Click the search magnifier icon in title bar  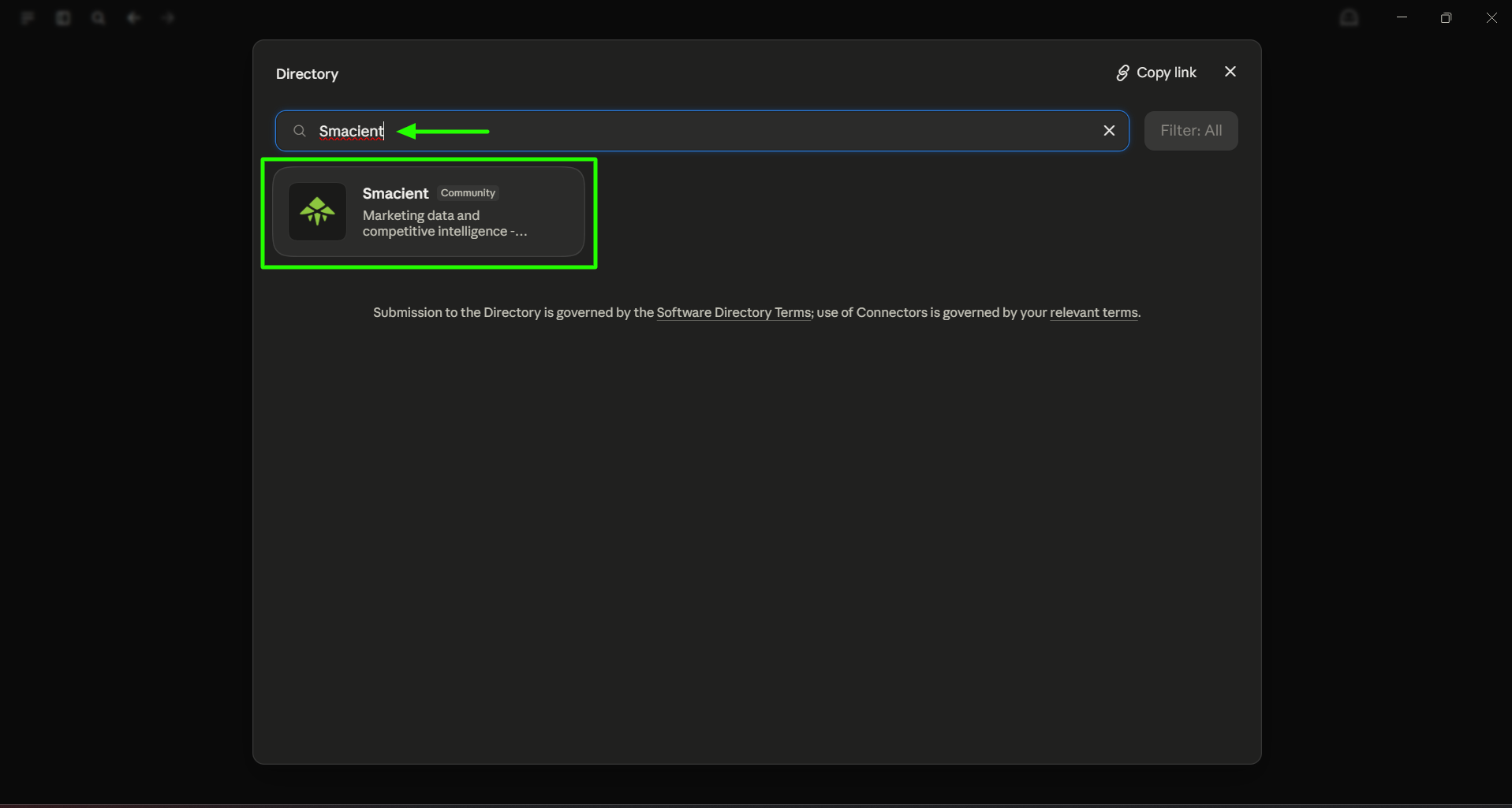[98, 17]
